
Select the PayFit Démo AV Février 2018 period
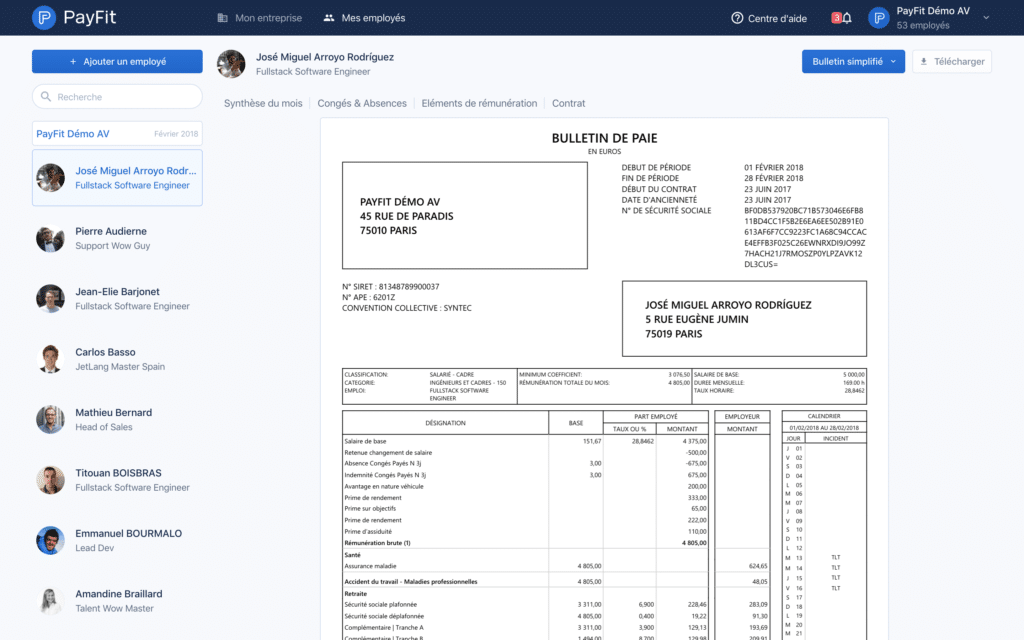116,132
